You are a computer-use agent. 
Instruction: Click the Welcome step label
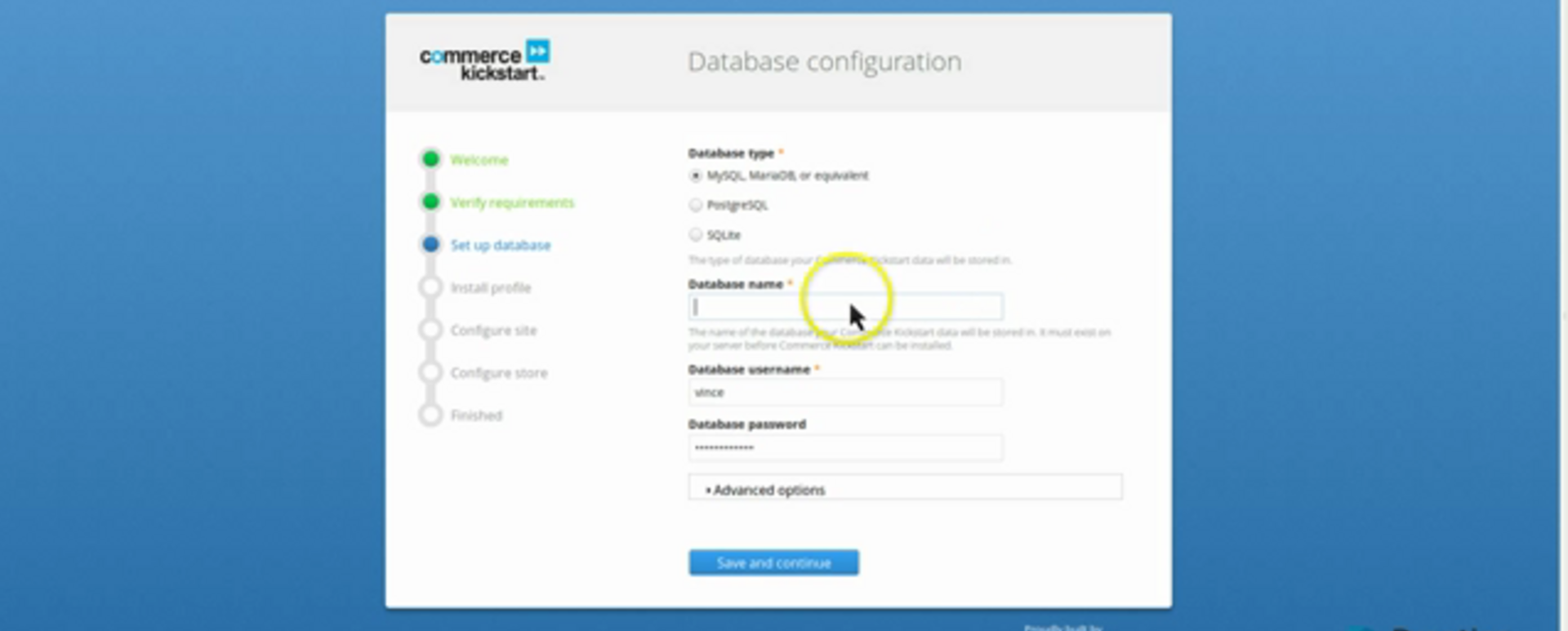(x=479, y=160)
